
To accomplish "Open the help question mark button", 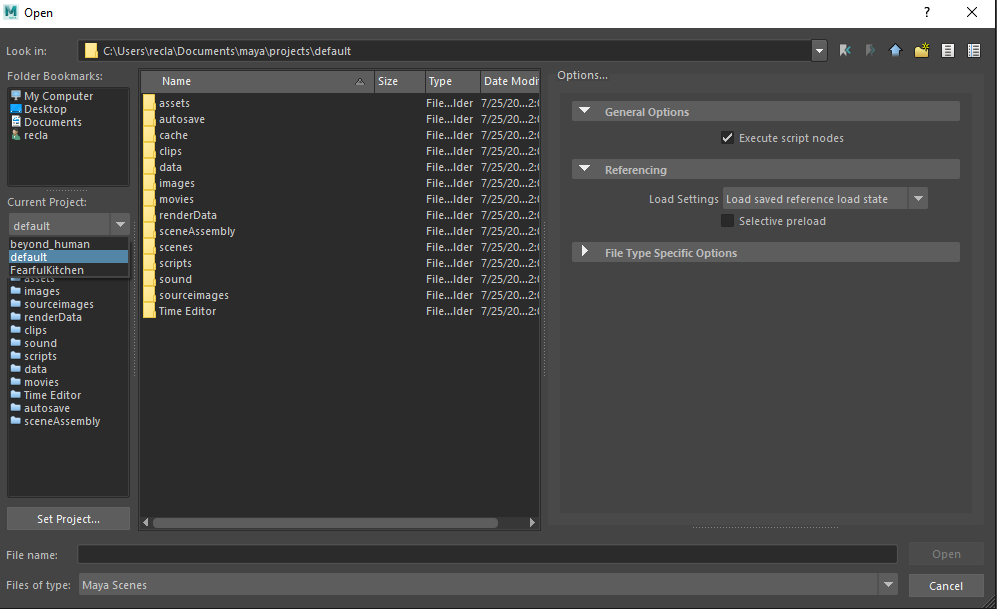I will coord(927,12).
